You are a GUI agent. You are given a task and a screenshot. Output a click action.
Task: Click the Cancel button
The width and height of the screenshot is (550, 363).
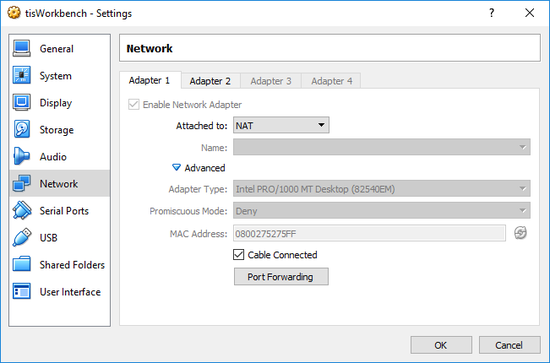click(509, 345)
